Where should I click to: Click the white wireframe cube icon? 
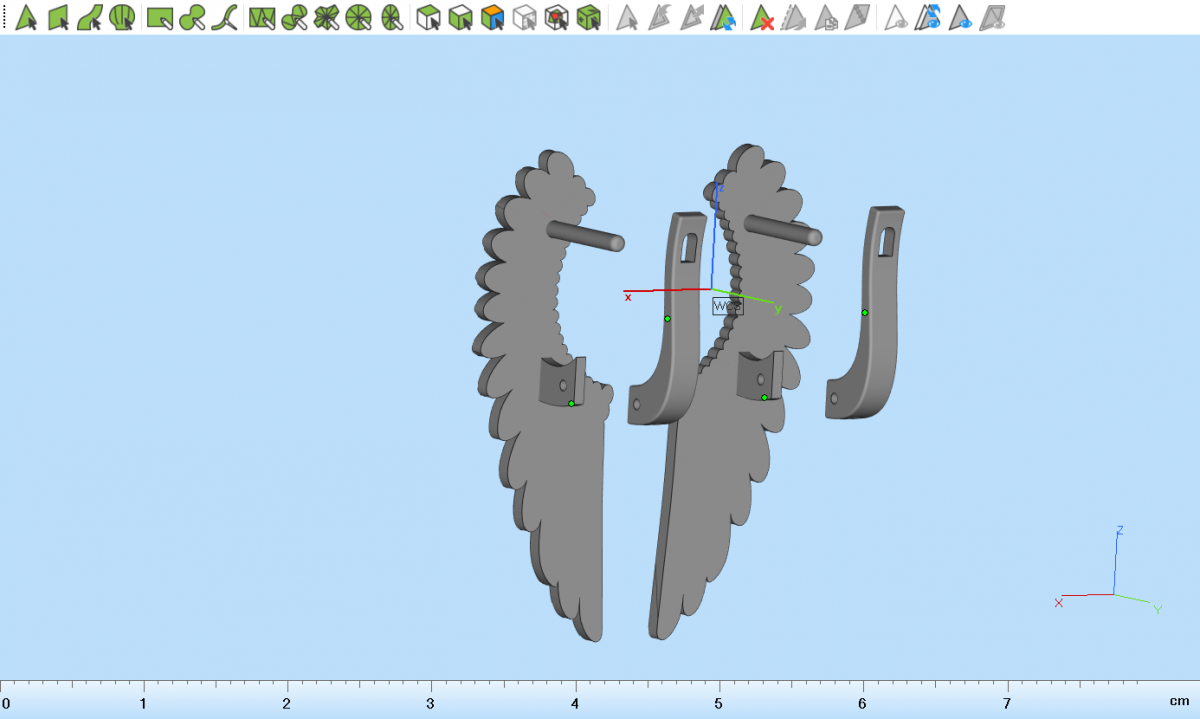point(524,17)
